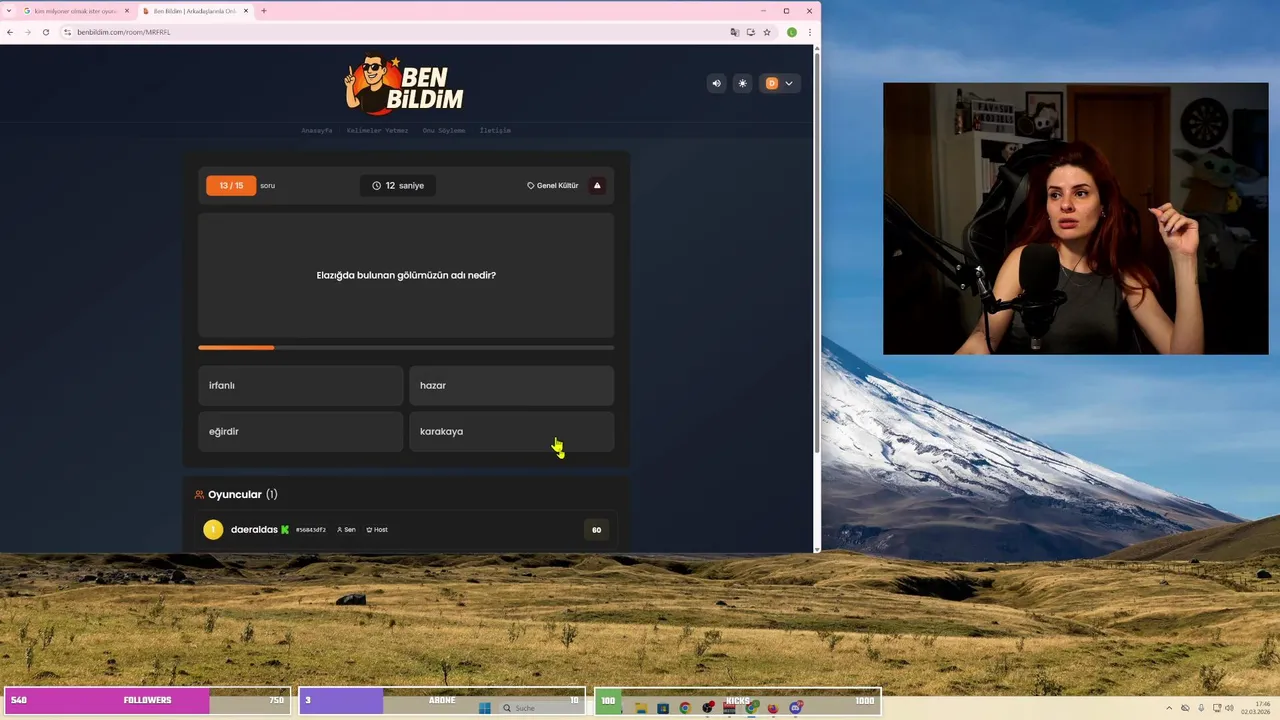The width and height of the screenshot is (1280, 720).
Task: Open the Windows Start menu
Action: pyautogui.click(x=485, y=708)
